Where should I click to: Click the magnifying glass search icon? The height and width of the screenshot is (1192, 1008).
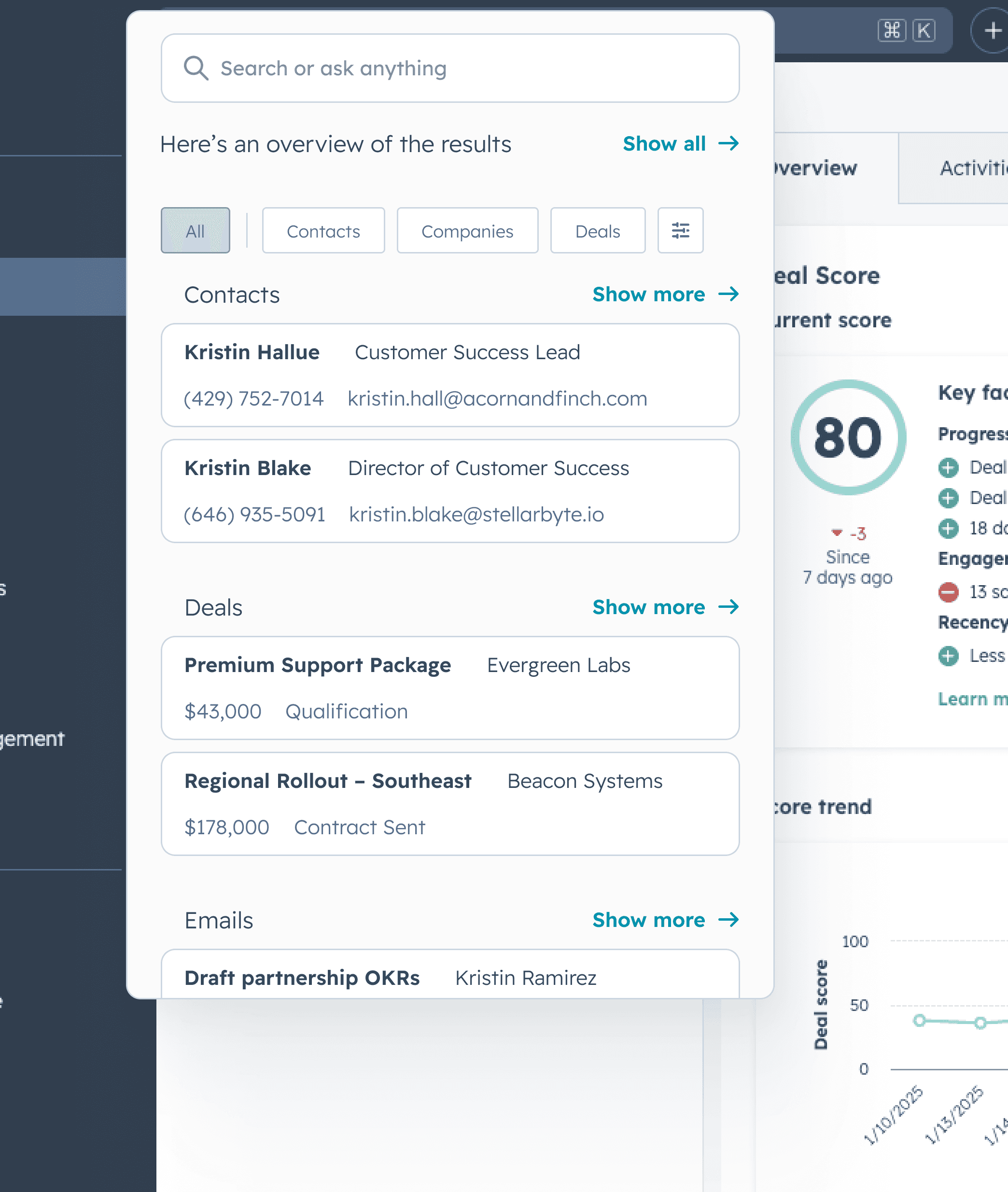point(196,68)
